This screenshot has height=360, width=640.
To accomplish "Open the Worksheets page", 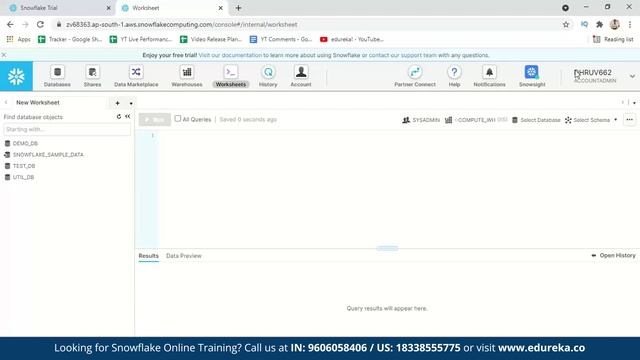I will click(x=231, y=76).
